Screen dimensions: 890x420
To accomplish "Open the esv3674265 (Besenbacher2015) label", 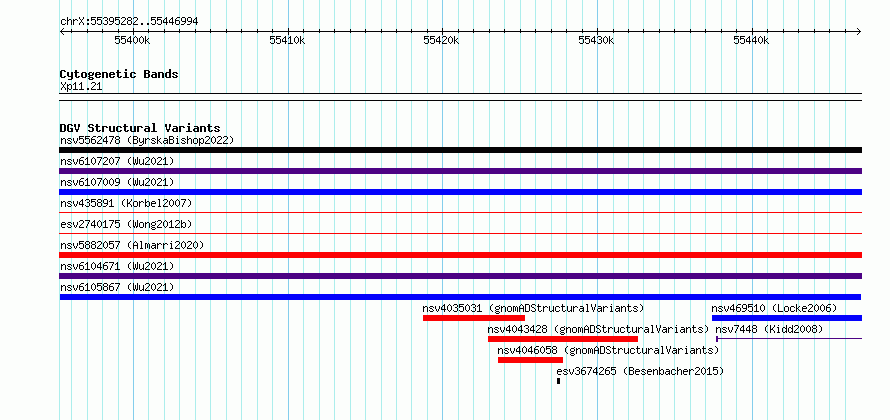I will pyautogui.click(x=640, y=371).
